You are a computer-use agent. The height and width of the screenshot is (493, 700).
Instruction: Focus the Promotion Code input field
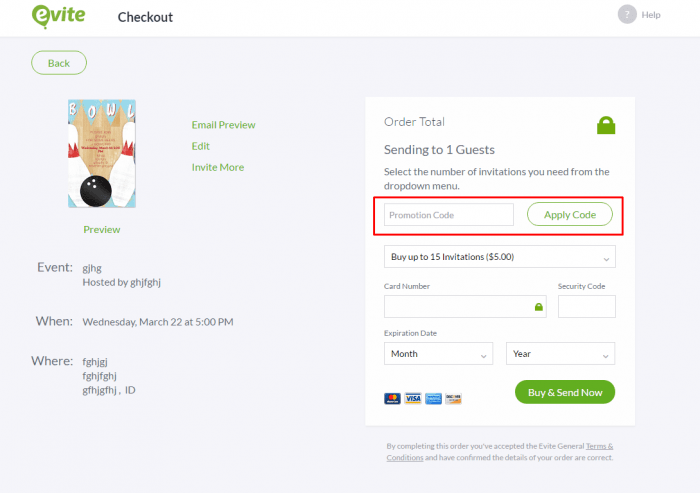coord(448,215)
